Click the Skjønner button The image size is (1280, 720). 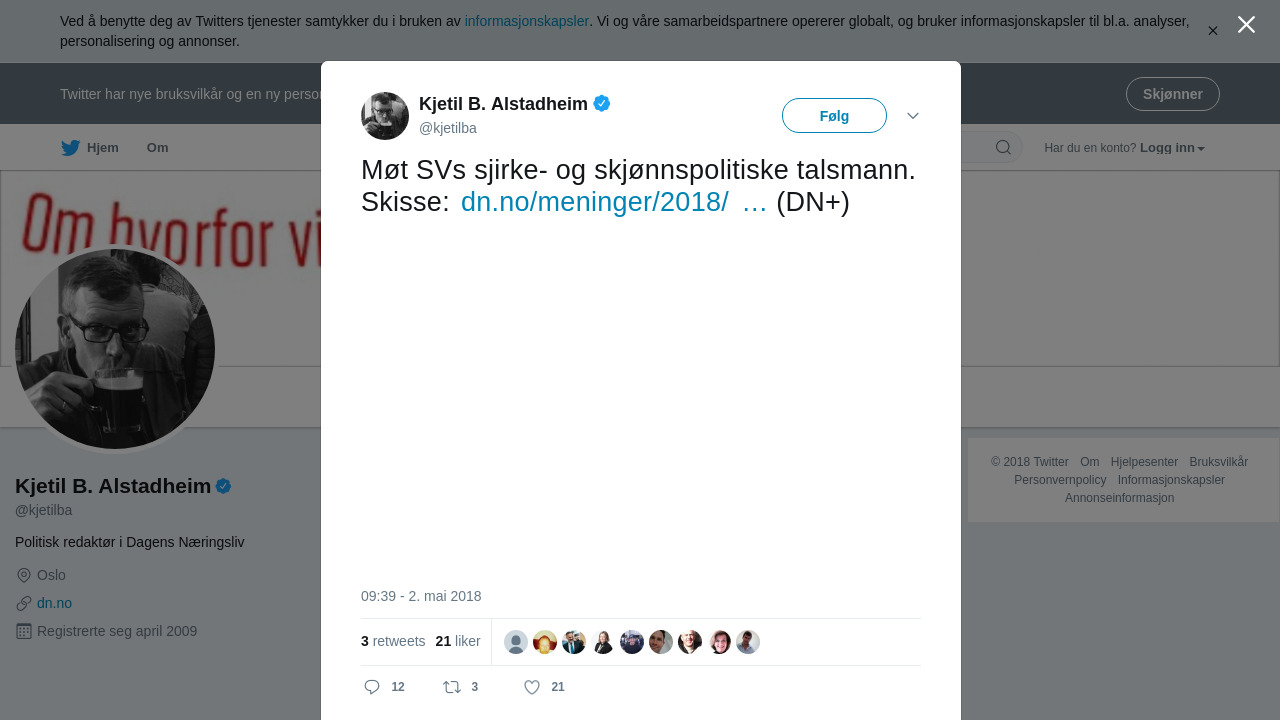pyautogui.click(x=1172, y=94)
